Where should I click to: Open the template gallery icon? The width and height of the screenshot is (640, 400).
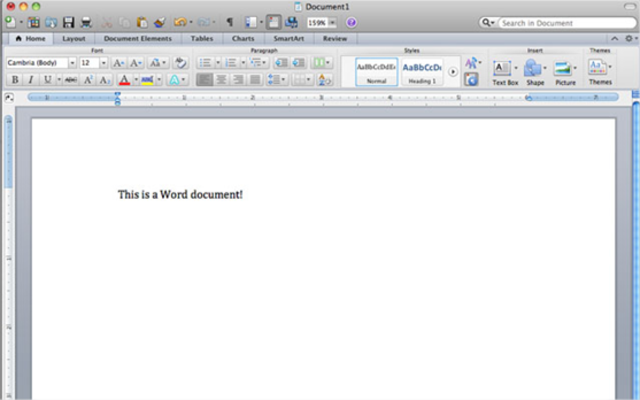[x=33, y=22]
